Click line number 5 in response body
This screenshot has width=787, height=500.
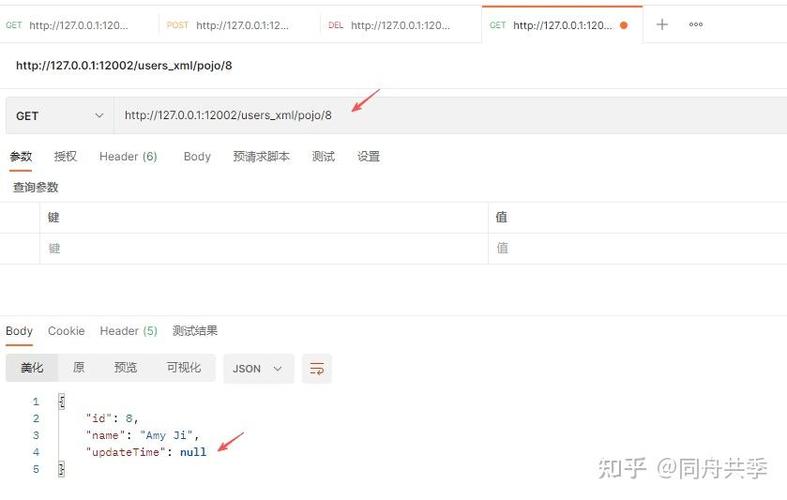click(36, 469)
